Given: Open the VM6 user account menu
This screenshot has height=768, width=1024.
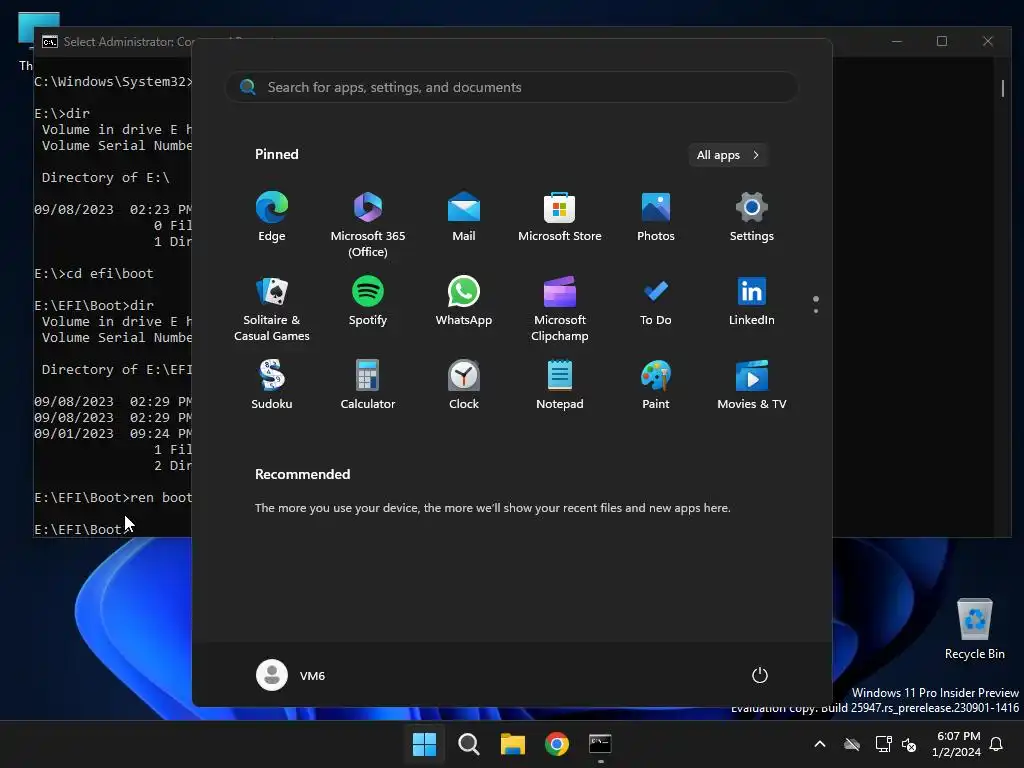Looking at the screenshot, I should pos(291,675).
